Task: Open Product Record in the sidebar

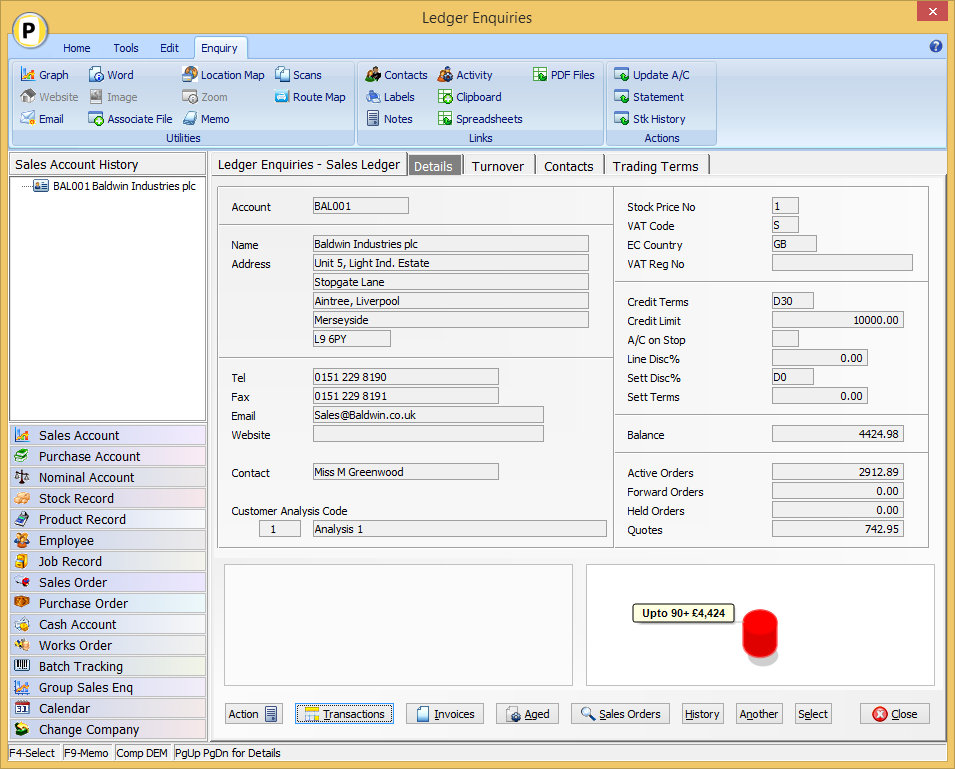Action: click(108, 519)
